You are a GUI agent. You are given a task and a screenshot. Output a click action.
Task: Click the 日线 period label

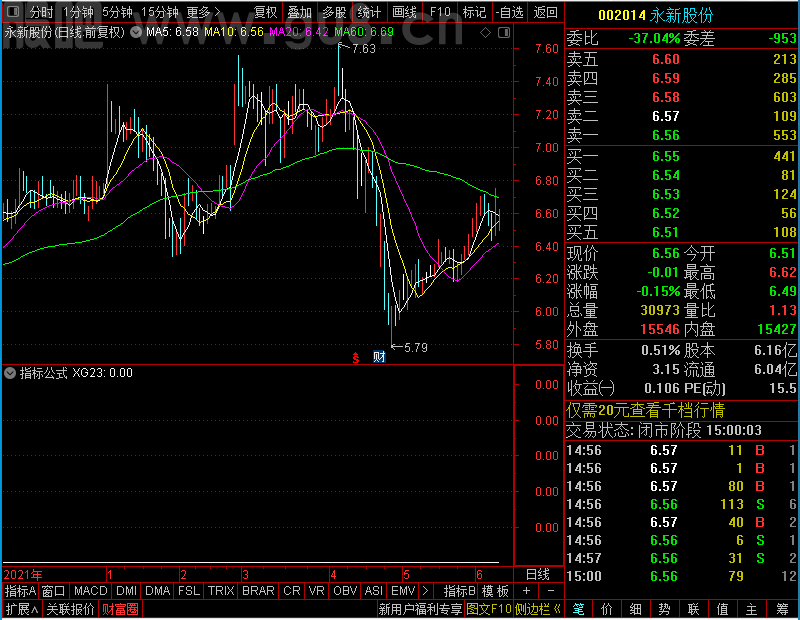click(x=538, y=575)
